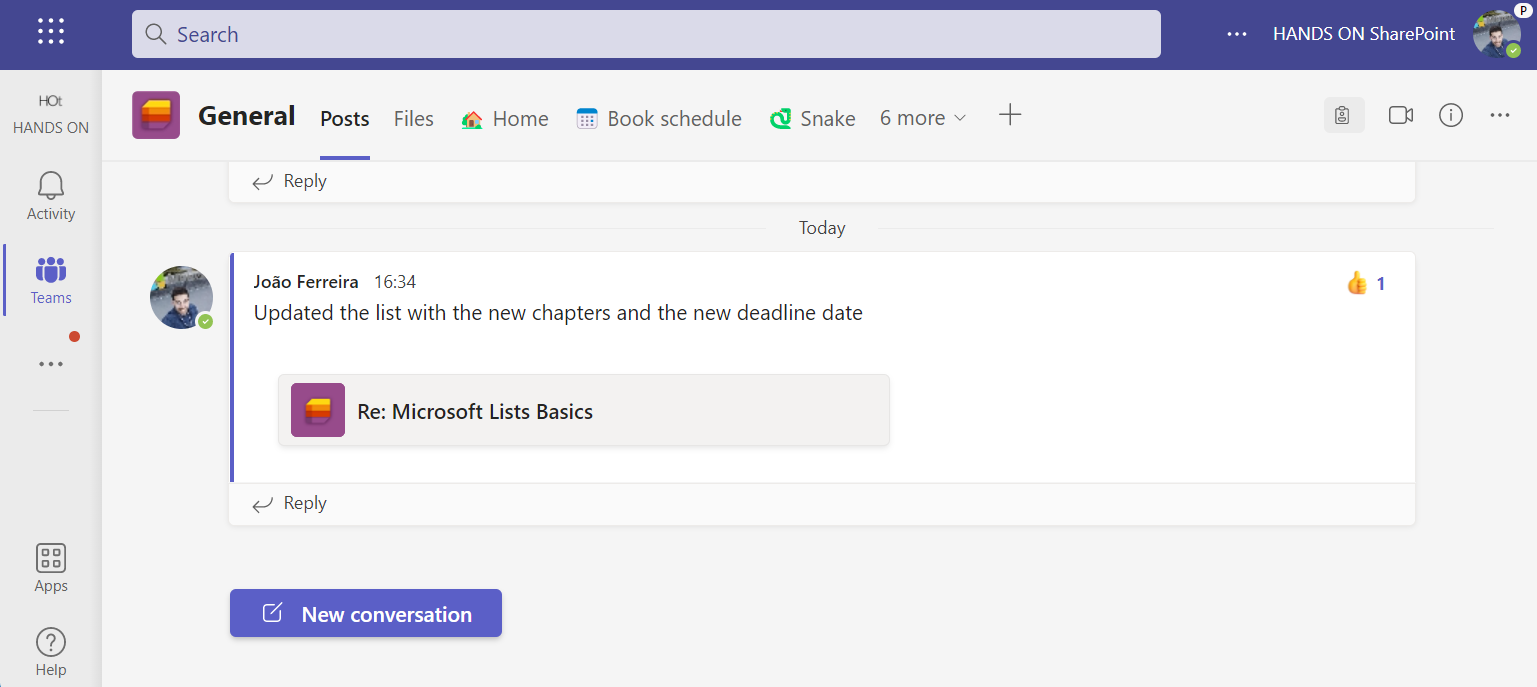The image size is (1537, 687).
Task: Open the Book schedule tab
Action: [x=659, y=119]
